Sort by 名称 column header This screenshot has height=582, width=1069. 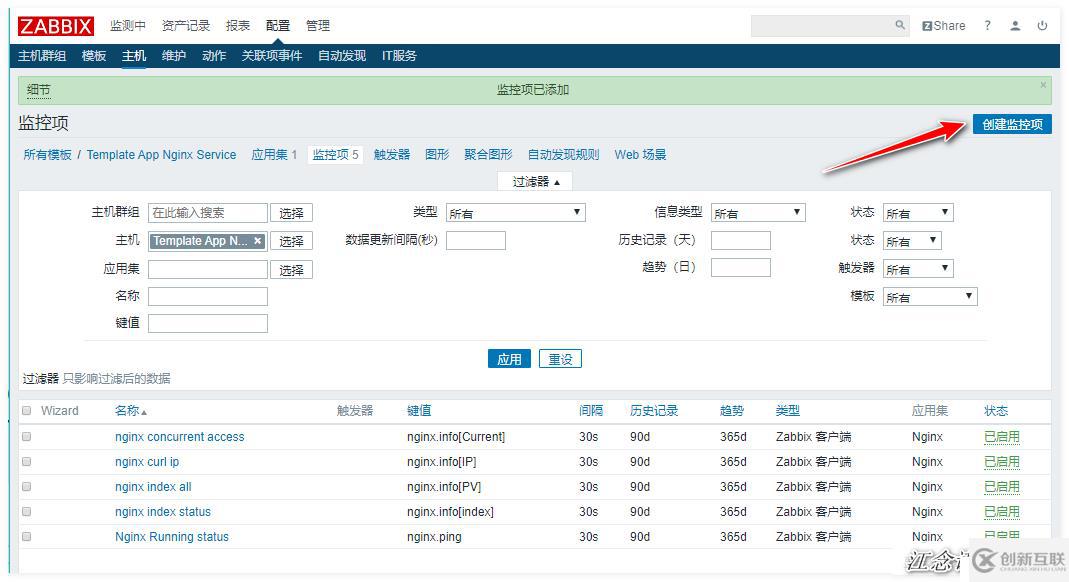(130, 410)
